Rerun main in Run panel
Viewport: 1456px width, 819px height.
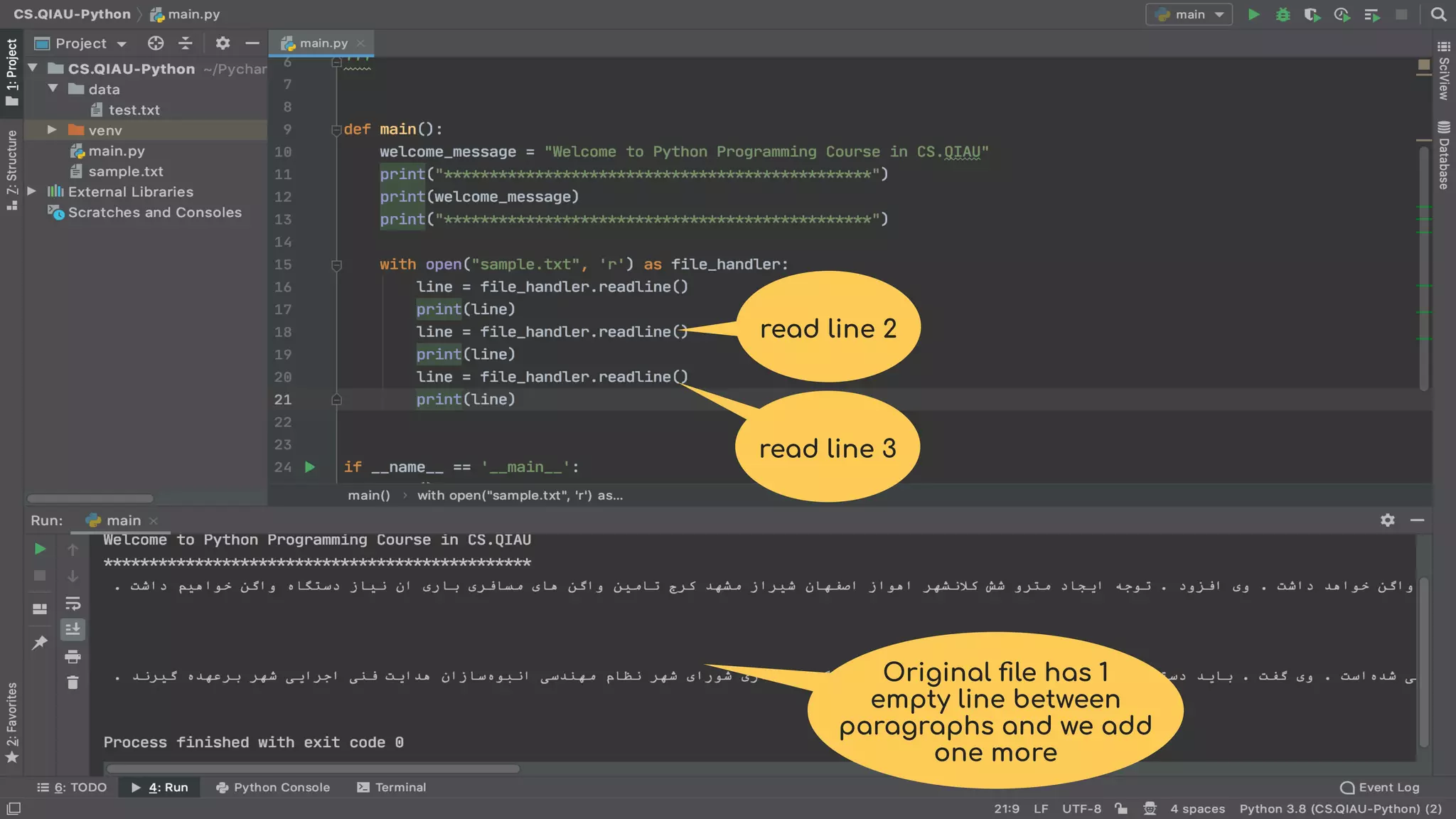41,549
